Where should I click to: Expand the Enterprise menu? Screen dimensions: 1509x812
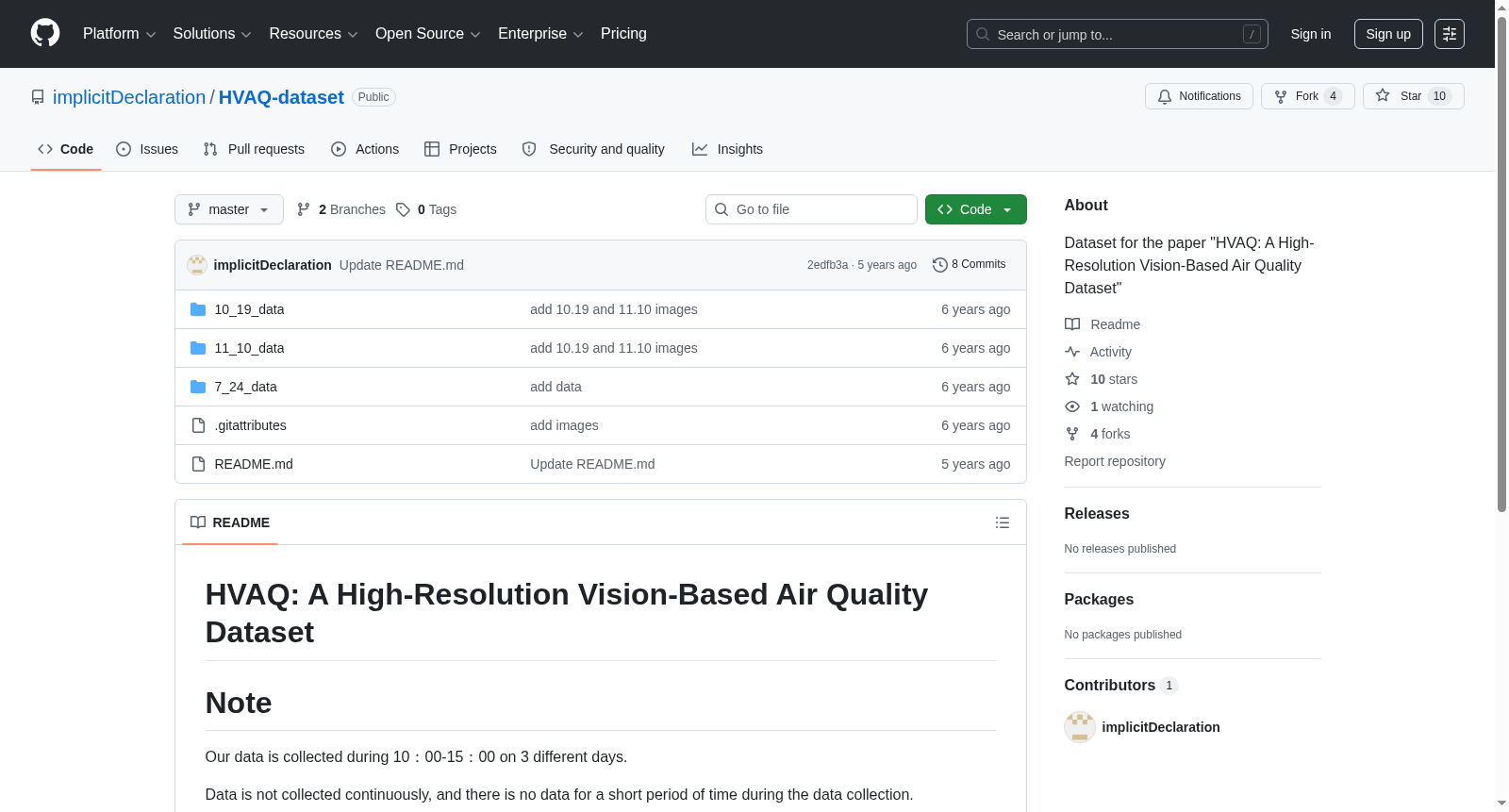coord(540,34)
